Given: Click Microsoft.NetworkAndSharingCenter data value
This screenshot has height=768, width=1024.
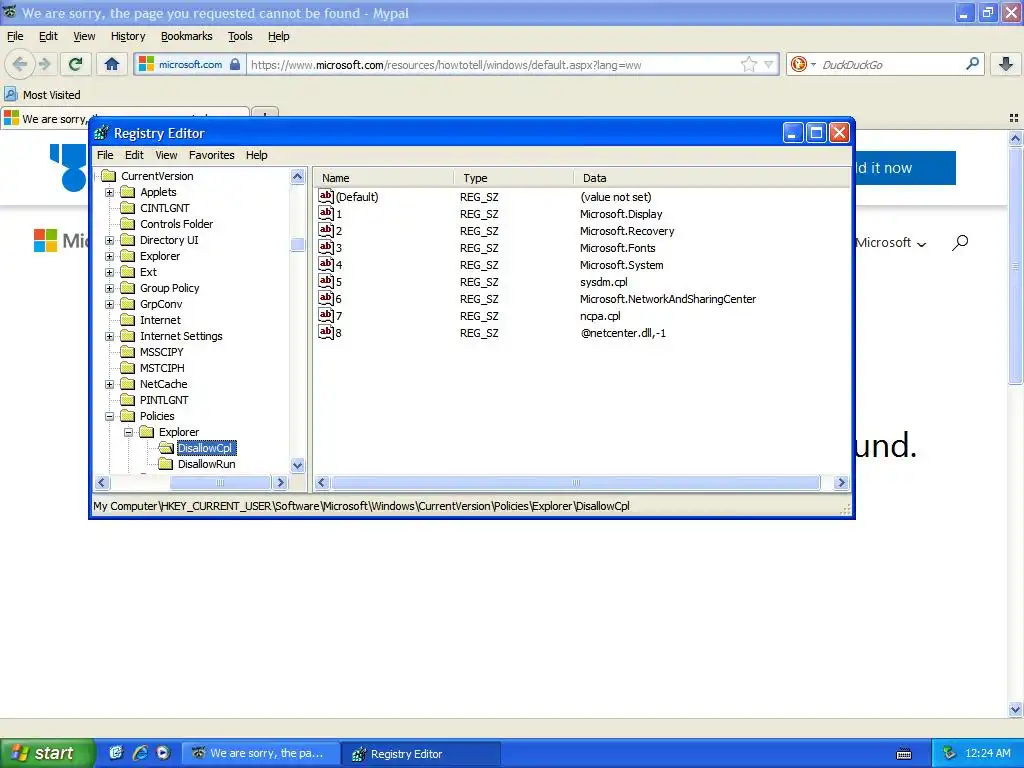Looking at the screenshot, I should pos(667,298).
